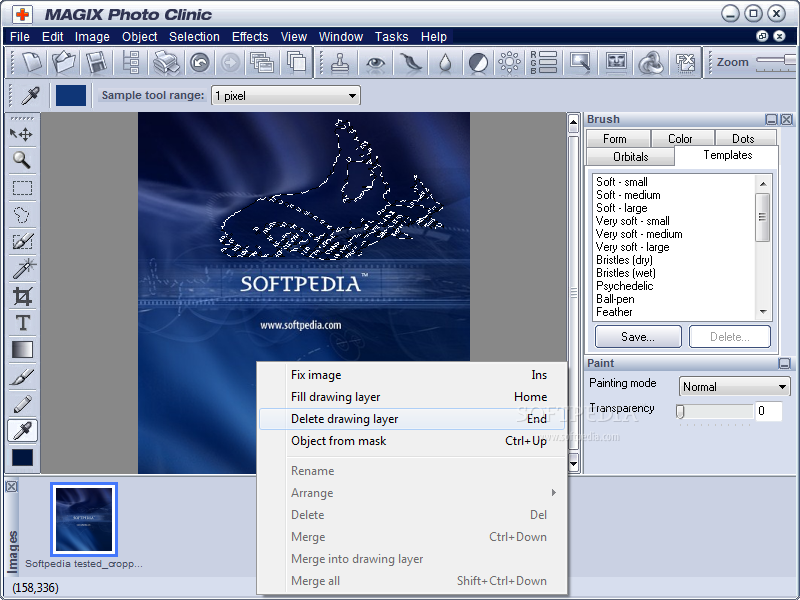Click the Print toolbar icon
The width and height of the screenshot is (800, 600).
click(166, 63)
